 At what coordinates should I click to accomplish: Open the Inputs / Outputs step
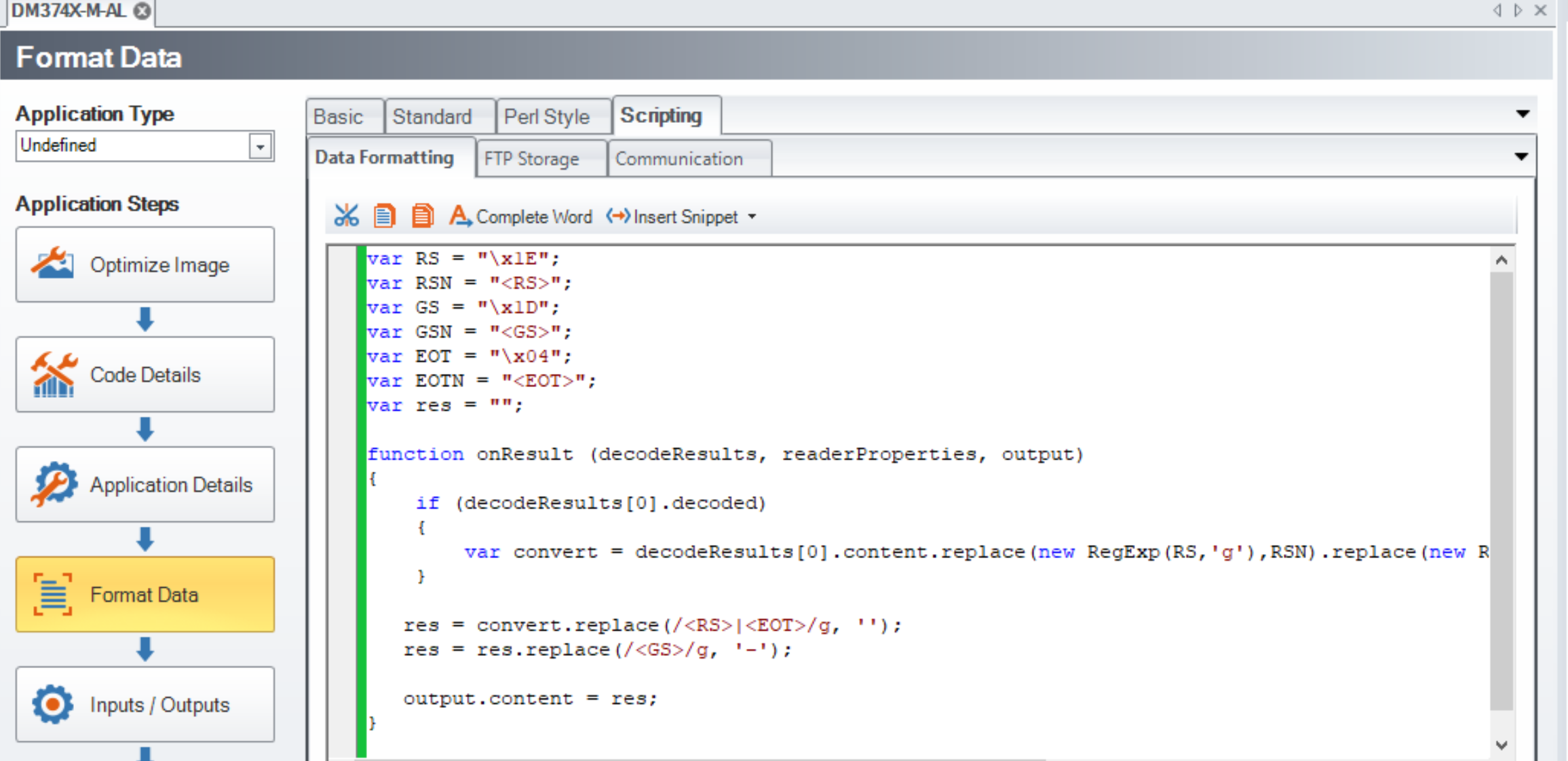click(145, 704)
